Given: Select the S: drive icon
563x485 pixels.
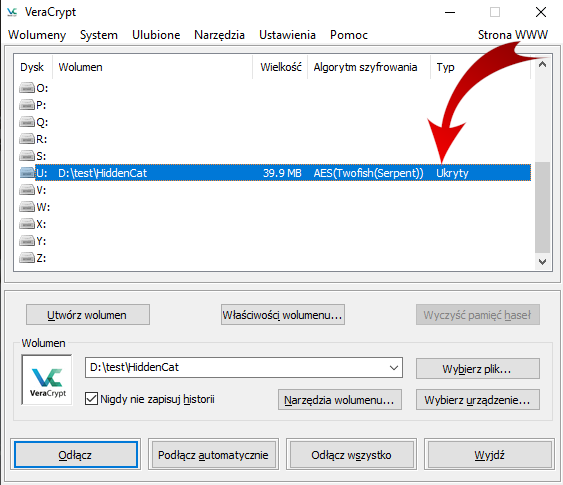Looking at the screenshot, I should [27, 156].
